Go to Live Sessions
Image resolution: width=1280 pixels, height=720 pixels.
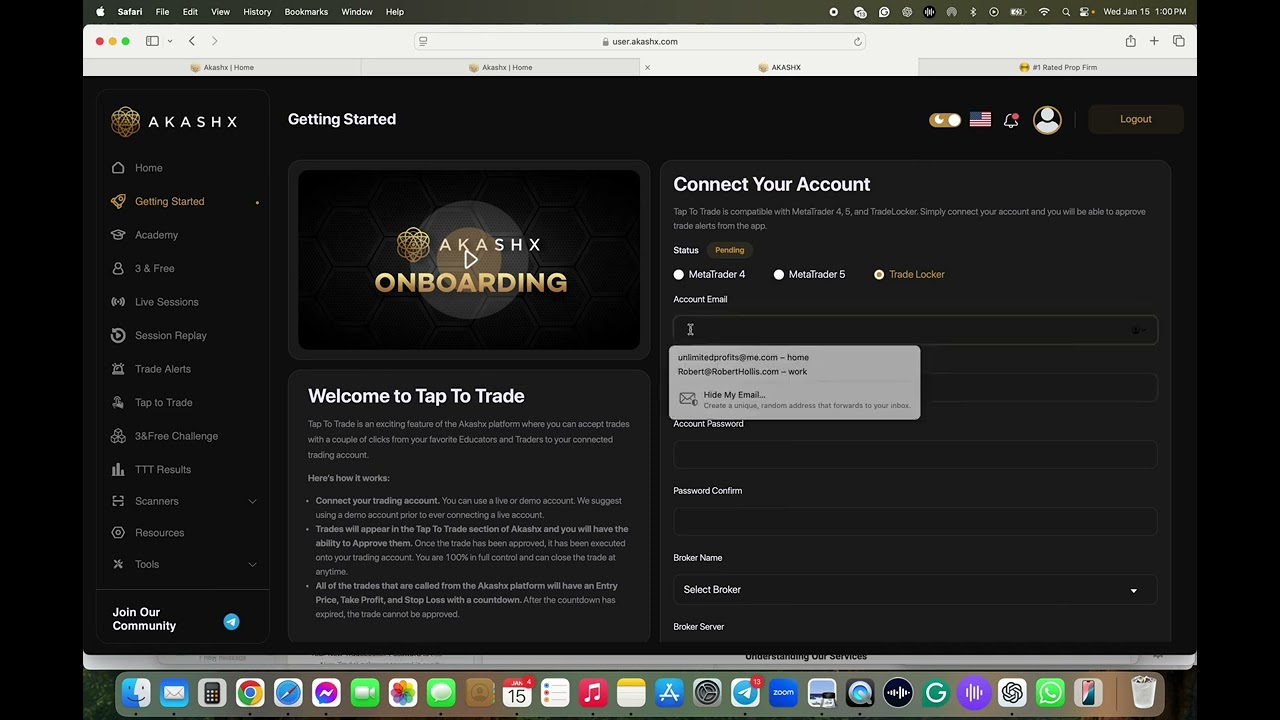pyautogui.click(x=166, y=302)
